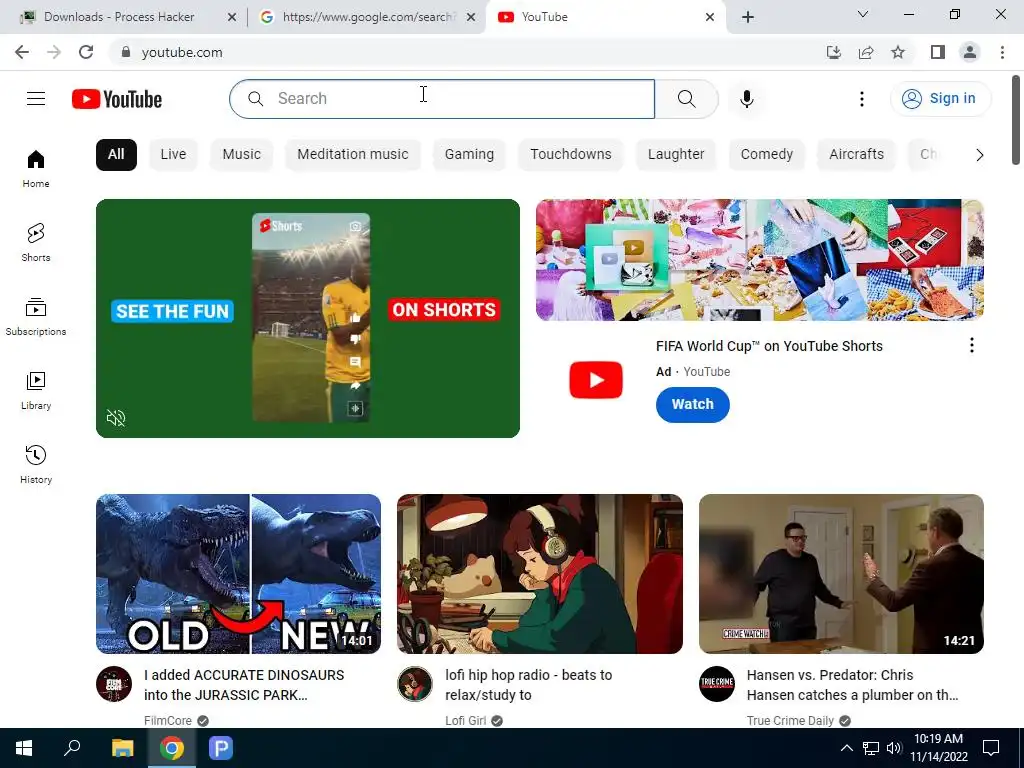
Task: Open Shorts in the sidebar
Action: (36, 242)
